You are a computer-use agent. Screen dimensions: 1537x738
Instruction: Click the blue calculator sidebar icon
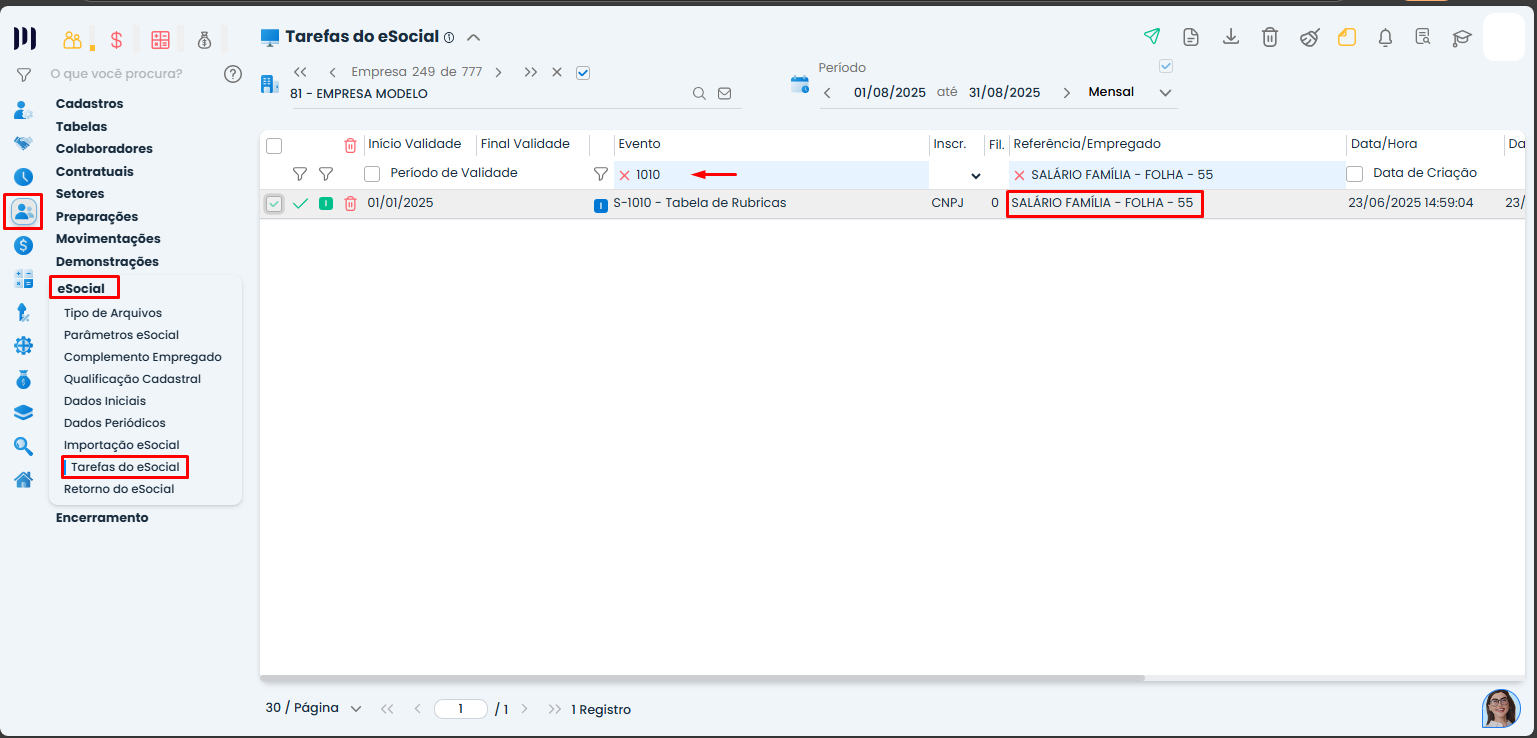pos(24,279)
